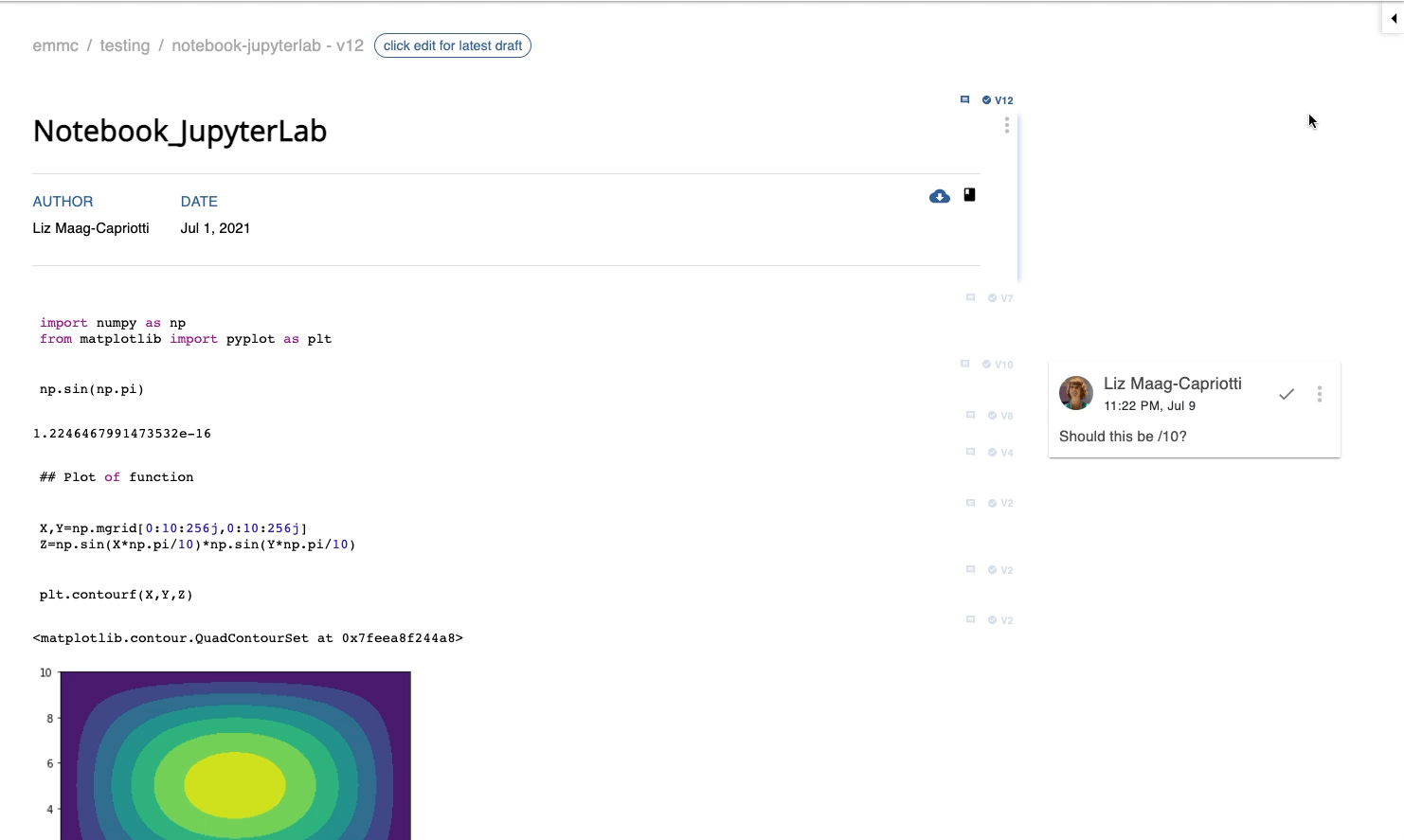
Task: Click the "Should this be /10?" comment text
Action: coord(1123,437)
